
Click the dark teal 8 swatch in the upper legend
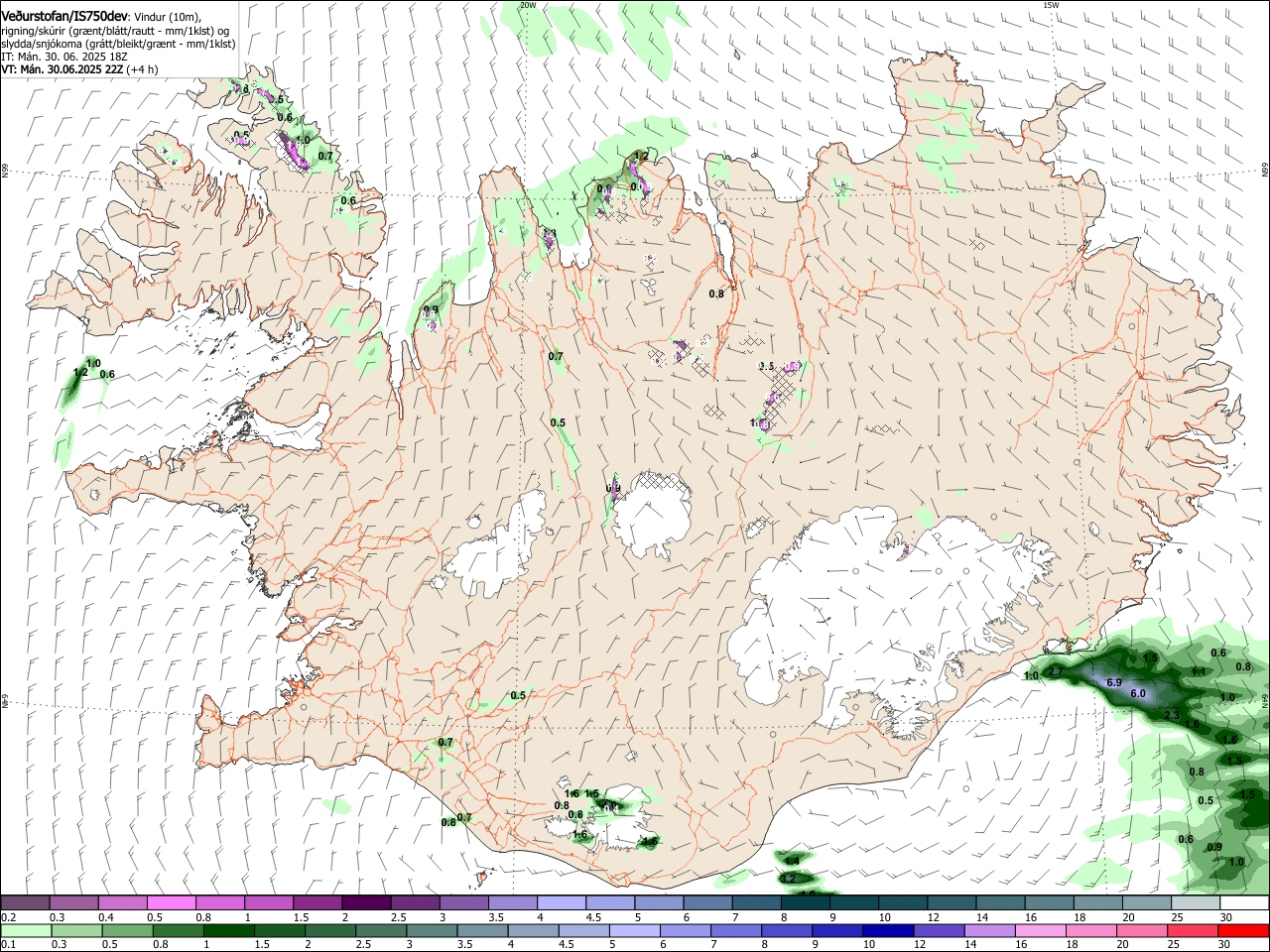805,902
